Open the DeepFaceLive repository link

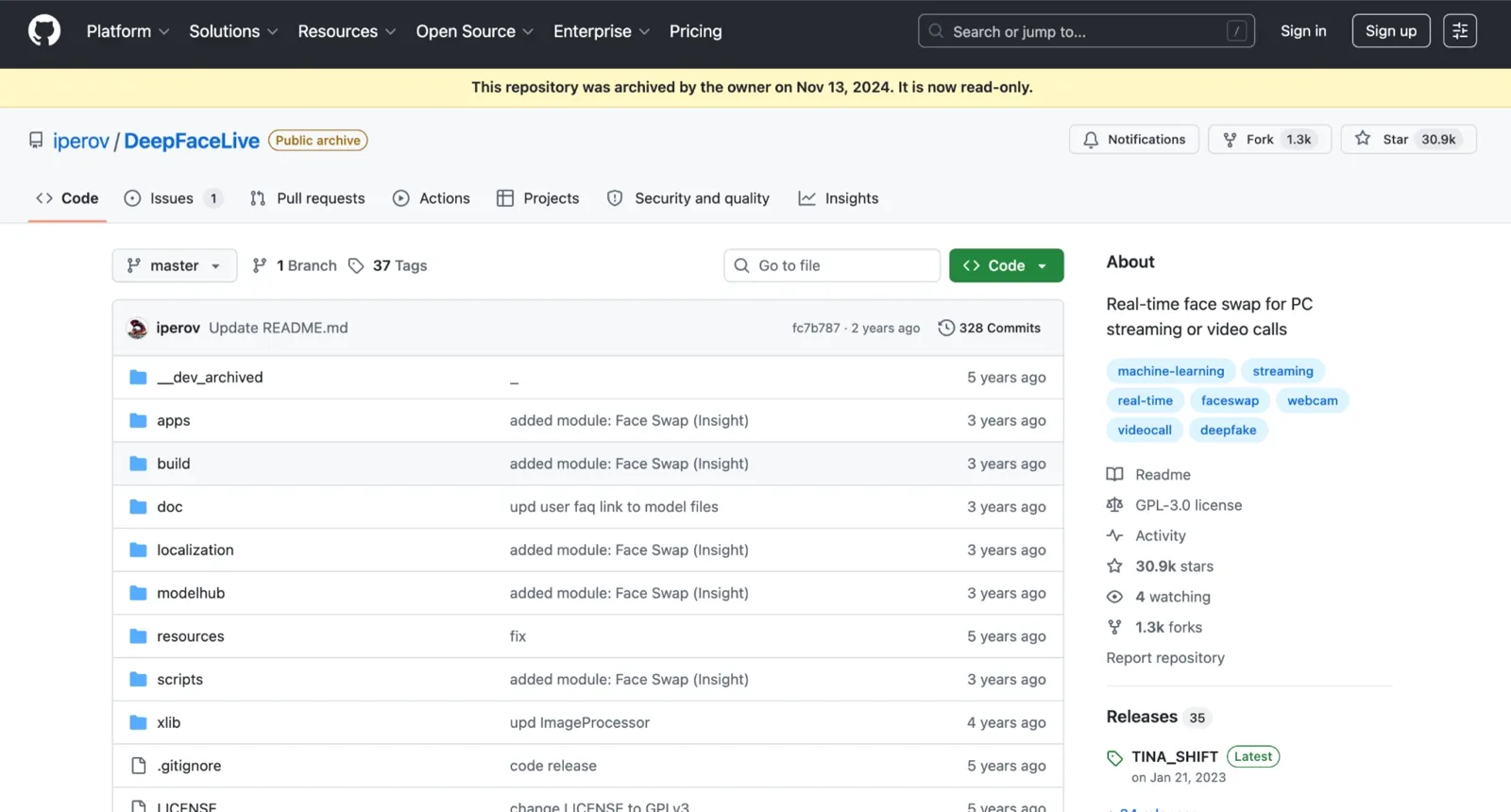[192, 141]
